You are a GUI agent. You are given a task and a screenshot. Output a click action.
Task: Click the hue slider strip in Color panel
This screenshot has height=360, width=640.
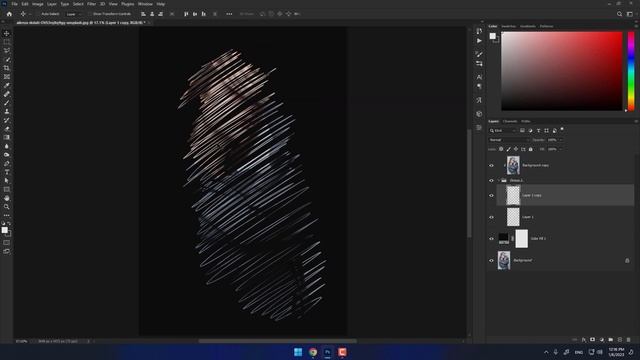631,71
